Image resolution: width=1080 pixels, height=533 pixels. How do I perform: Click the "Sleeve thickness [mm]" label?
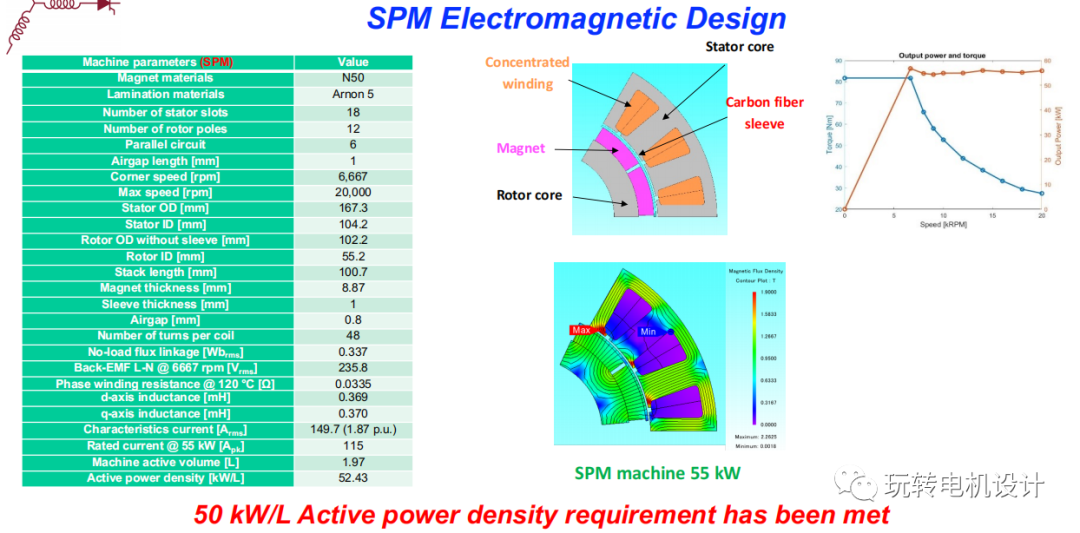click(165, 304)
